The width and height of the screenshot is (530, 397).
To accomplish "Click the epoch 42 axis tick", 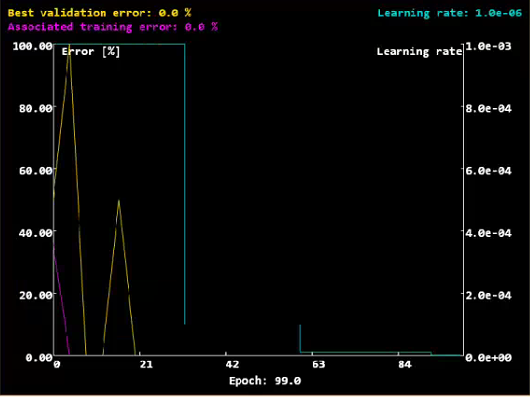I will [x=232, y=365].
